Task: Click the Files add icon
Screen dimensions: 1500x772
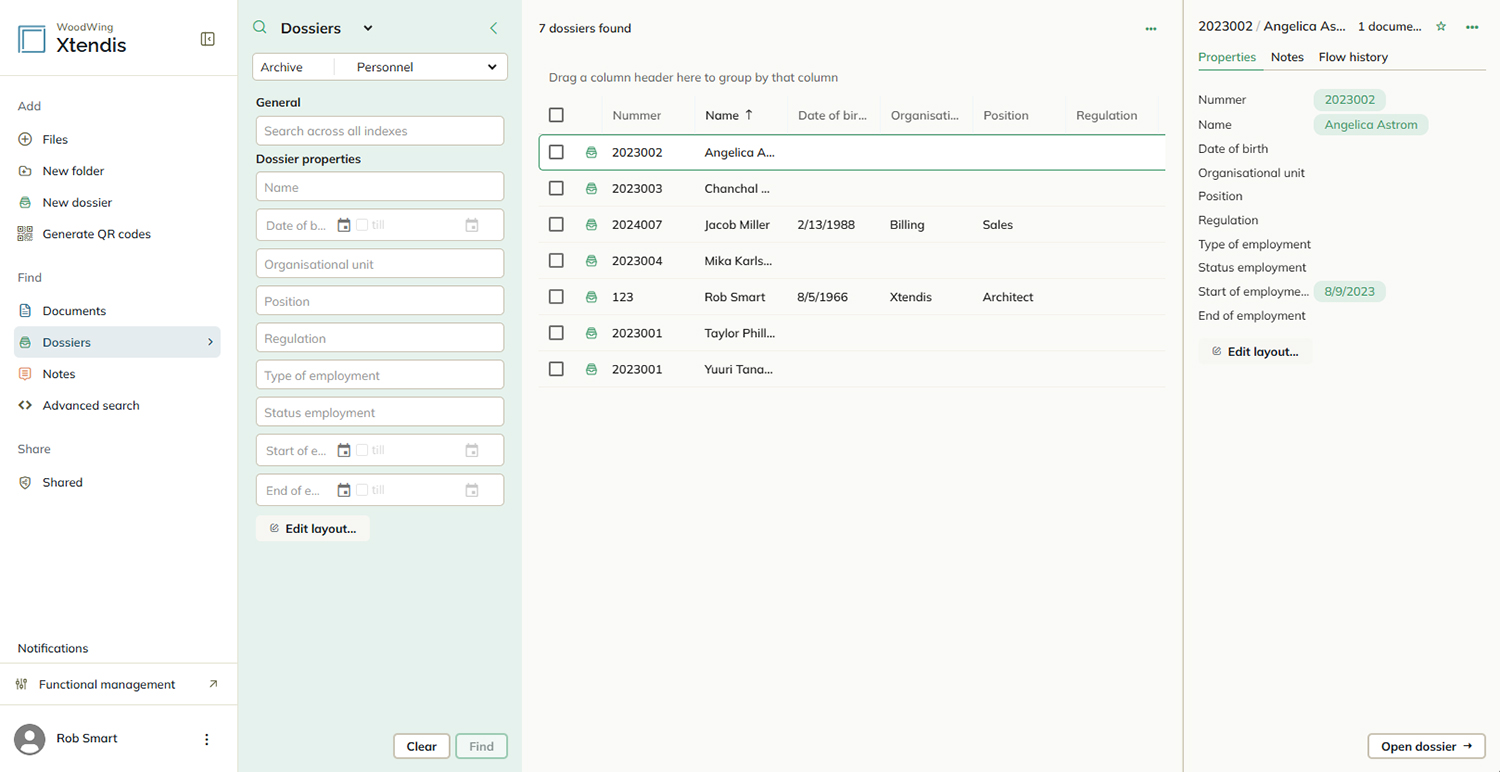Action: coord(26,139)
